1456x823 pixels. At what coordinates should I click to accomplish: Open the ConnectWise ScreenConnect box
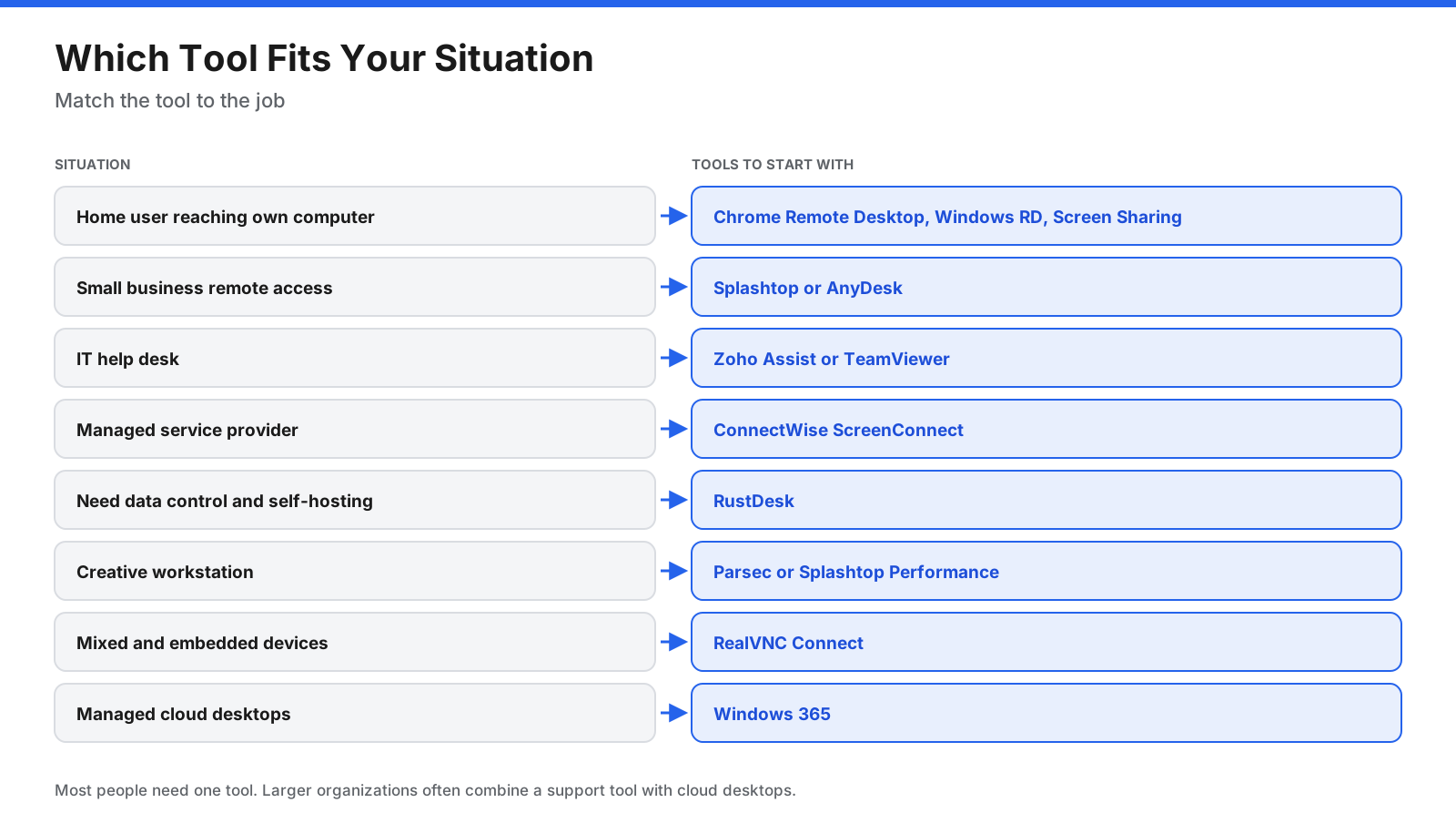pyautogui.click(x=1046, y=429)
